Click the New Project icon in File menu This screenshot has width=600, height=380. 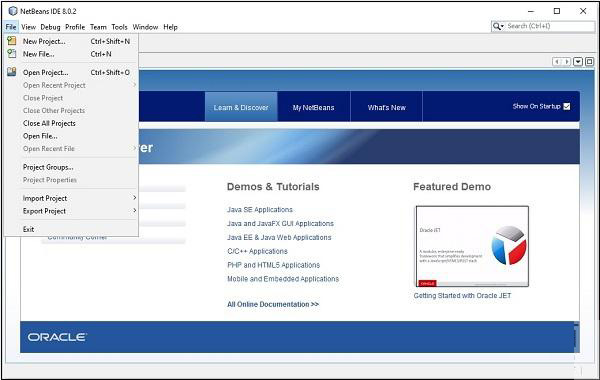(12, 41)
